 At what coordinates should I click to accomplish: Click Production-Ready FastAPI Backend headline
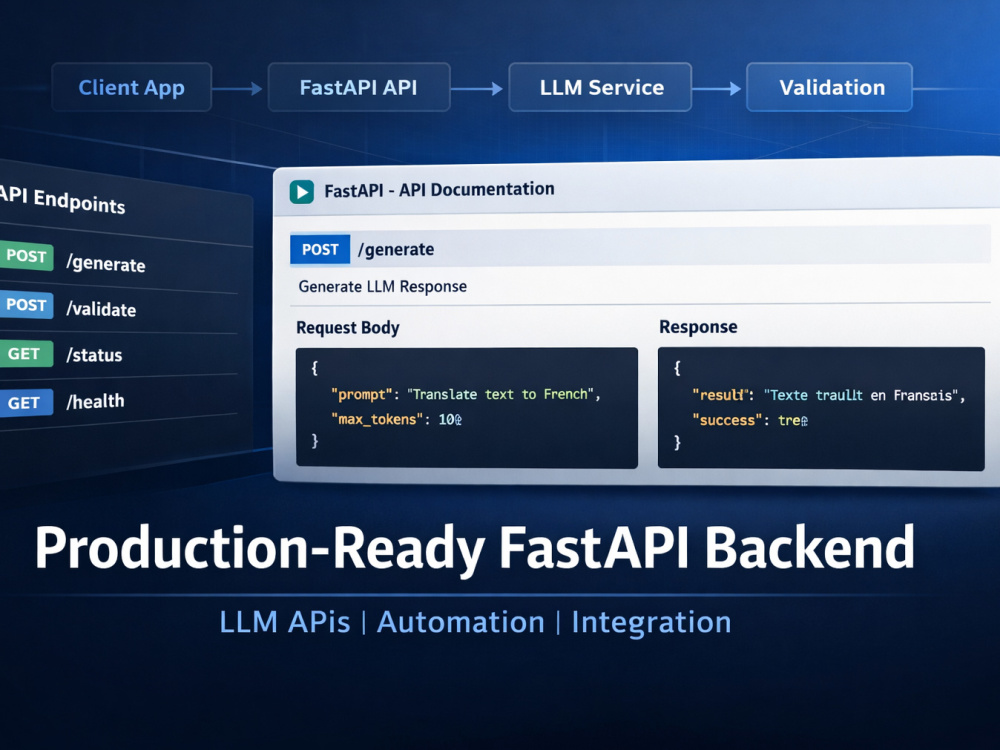[475, 548]
